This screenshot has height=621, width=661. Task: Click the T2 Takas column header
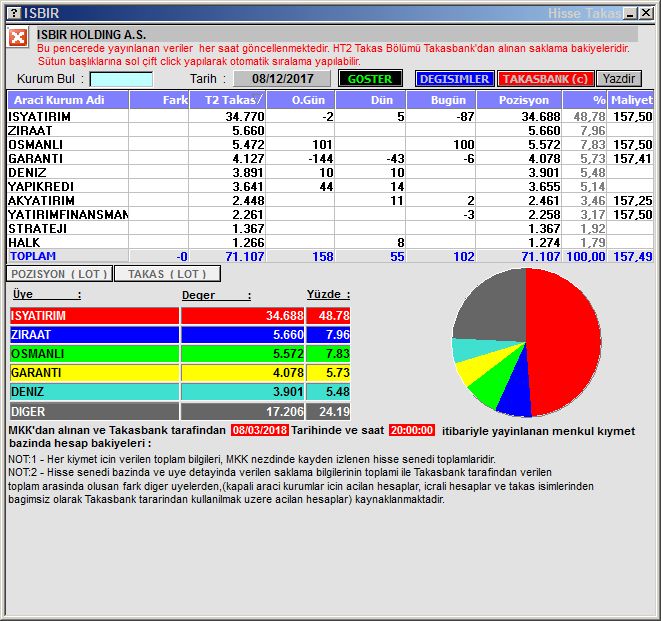pyautogui.click(x=227, y=100)
